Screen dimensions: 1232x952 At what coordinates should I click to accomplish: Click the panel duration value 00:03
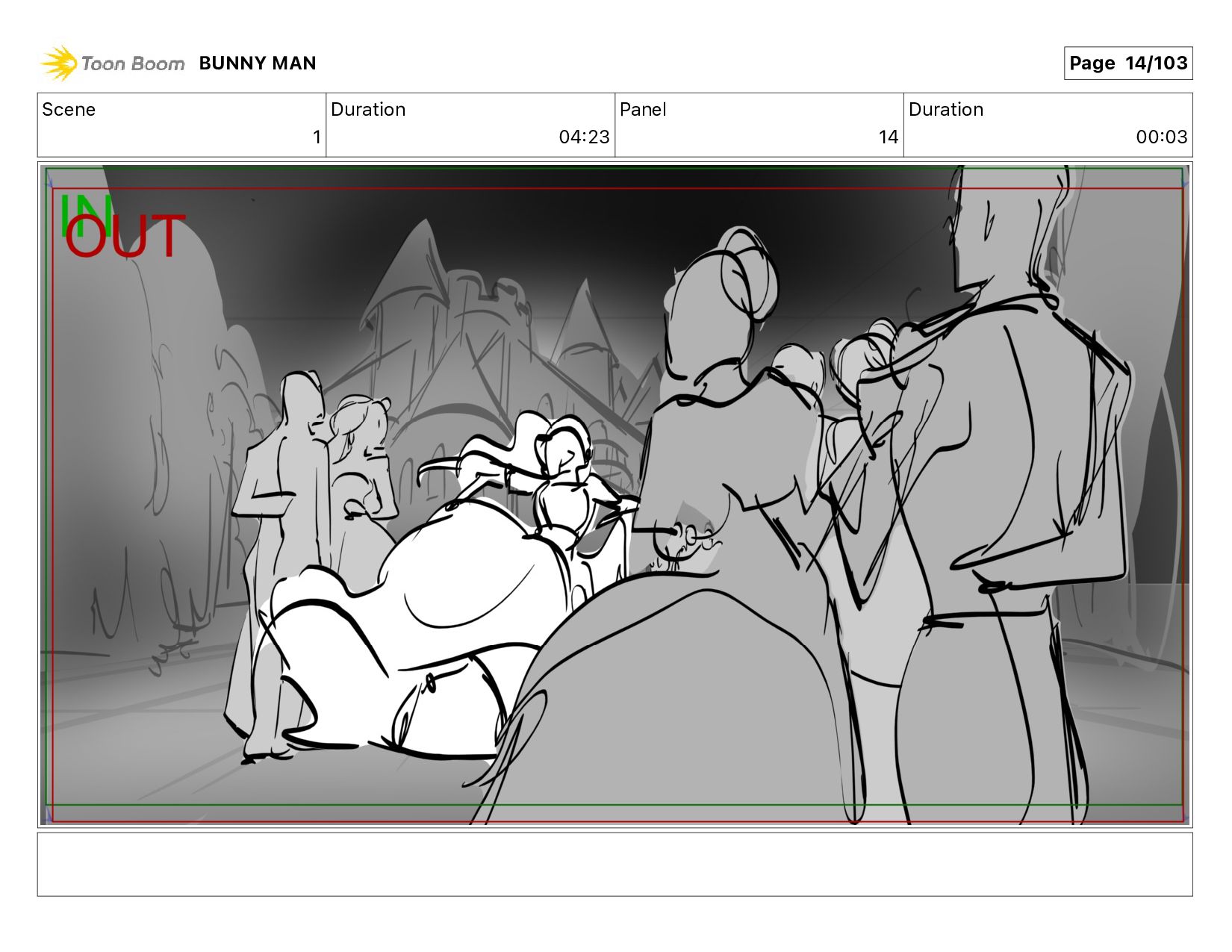(x=1162, y=137)
